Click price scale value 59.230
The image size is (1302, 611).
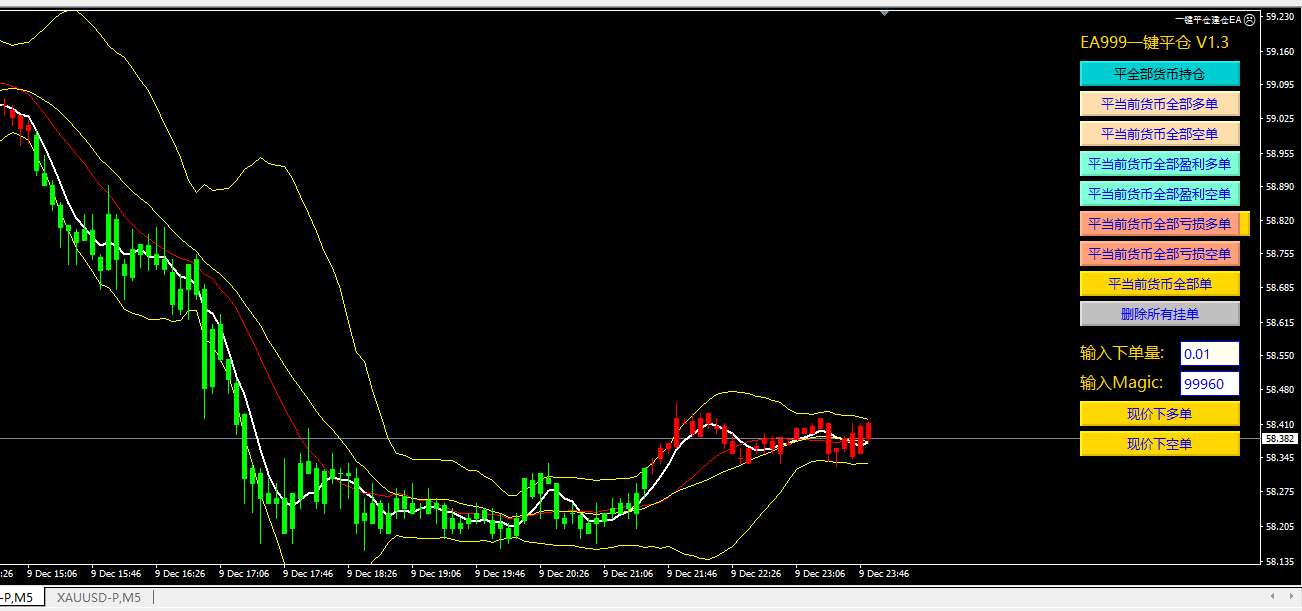point(1280,17)
